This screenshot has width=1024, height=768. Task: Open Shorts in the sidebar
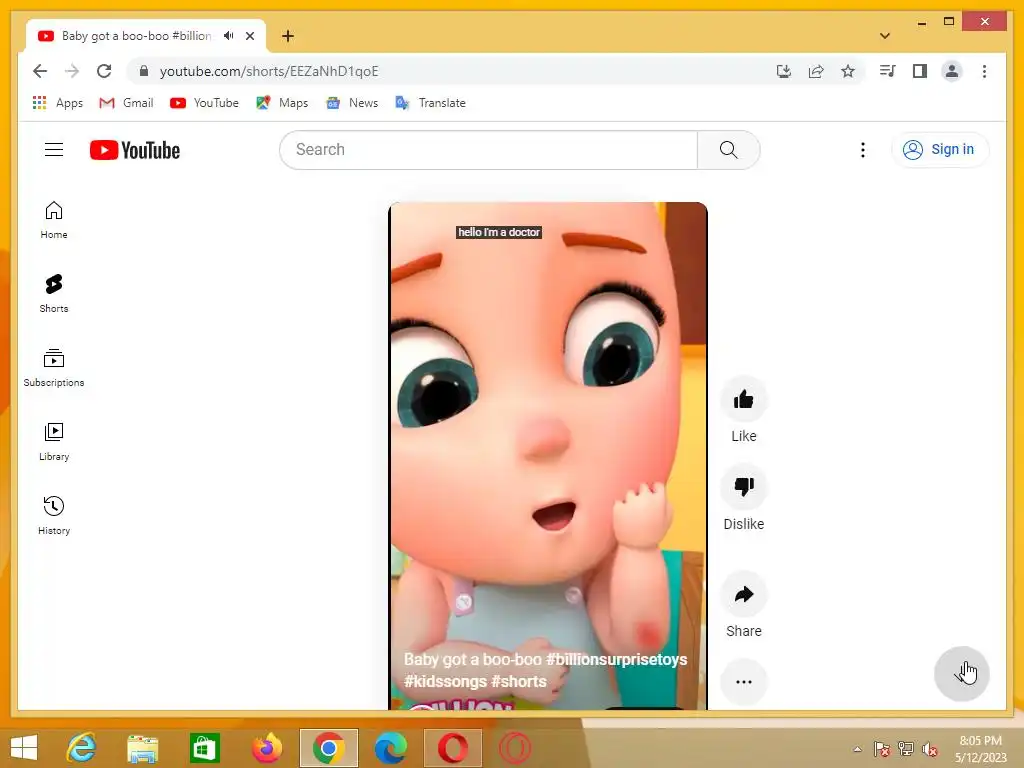point(54,294)
